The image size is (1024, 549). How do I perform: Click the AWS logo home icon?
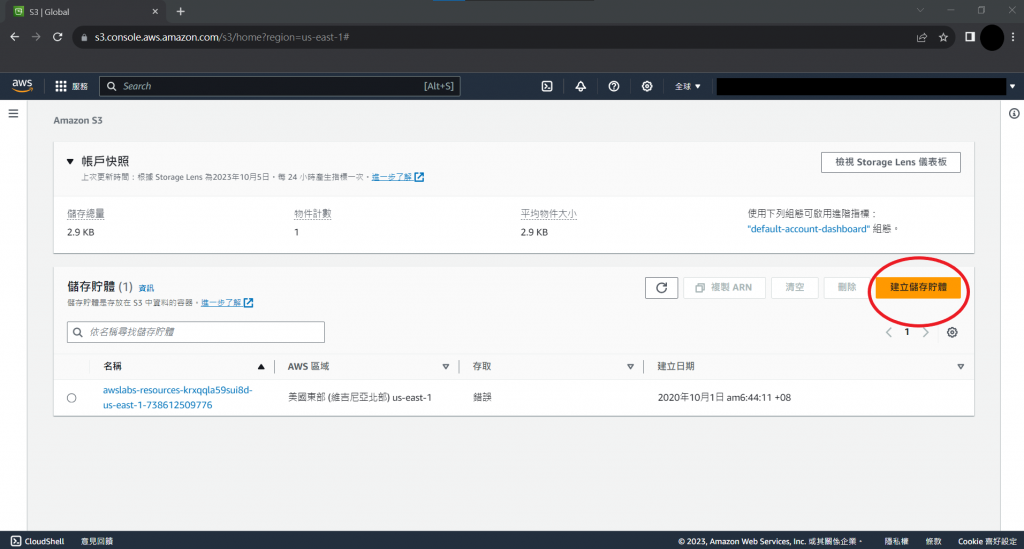tap(22, 86)
